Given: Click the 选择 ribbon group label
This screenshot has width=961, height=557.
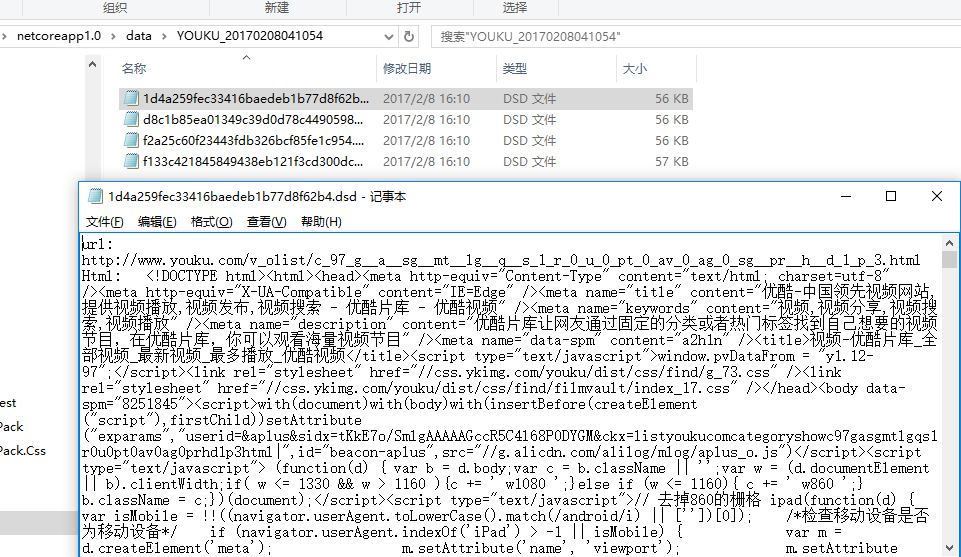Looking at the screenshot, I should tap(515, 7).
